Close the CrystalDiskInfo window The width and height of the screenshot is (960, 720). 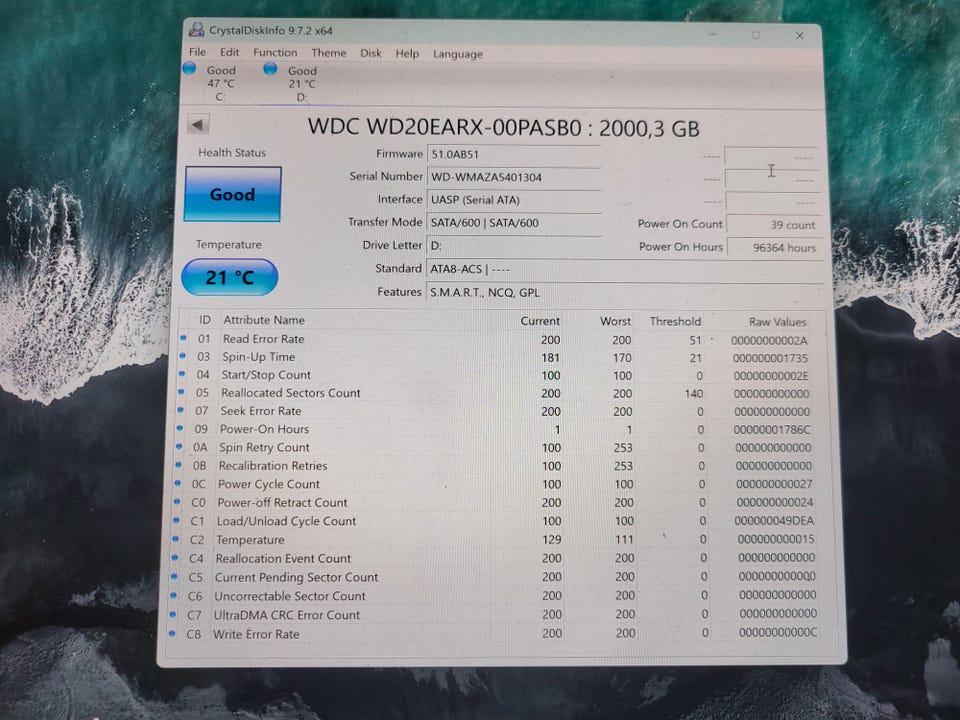tap(799, 36)
